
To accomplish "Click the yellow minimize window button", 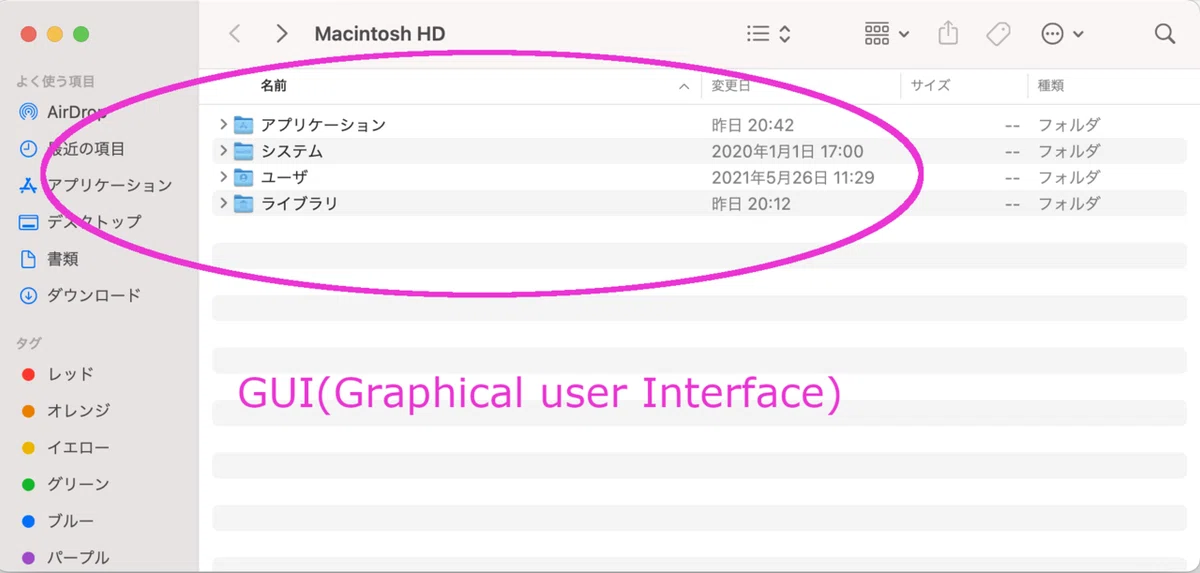I will (x=55, y=34).
